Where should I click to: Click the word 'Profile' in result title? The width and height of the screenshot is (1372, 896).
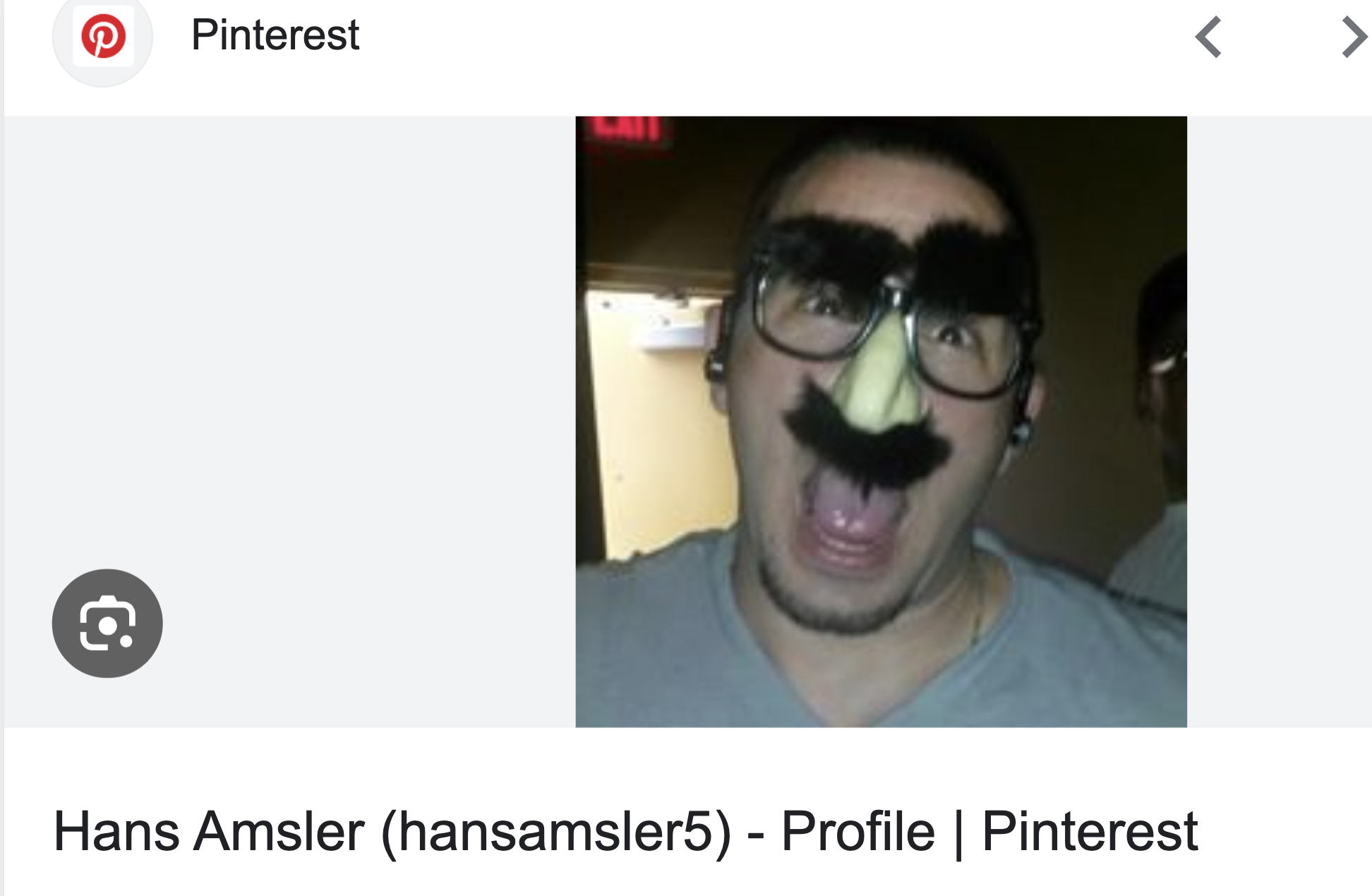857,832
